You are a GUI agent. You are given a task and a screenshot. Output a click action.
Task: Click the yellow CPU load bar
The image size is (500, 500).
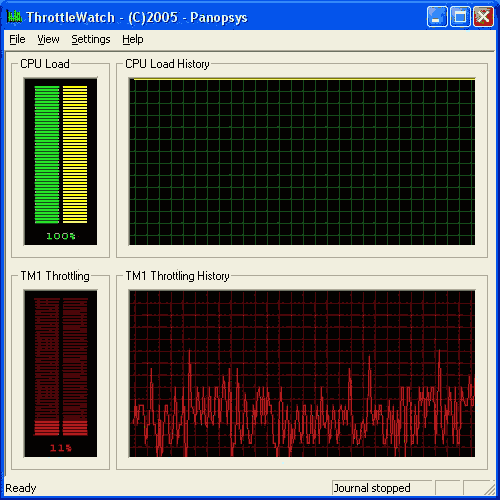(75, 154)
